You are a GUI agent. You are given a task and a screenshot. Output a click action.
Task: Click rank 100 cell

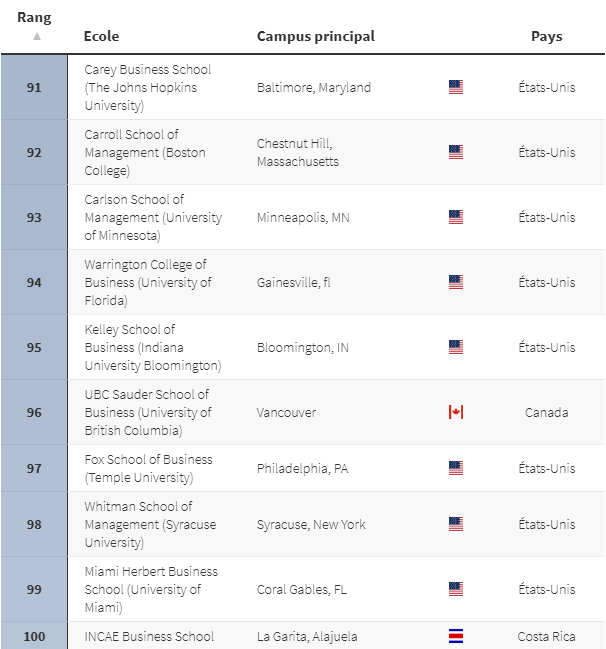tap(34, 636)
